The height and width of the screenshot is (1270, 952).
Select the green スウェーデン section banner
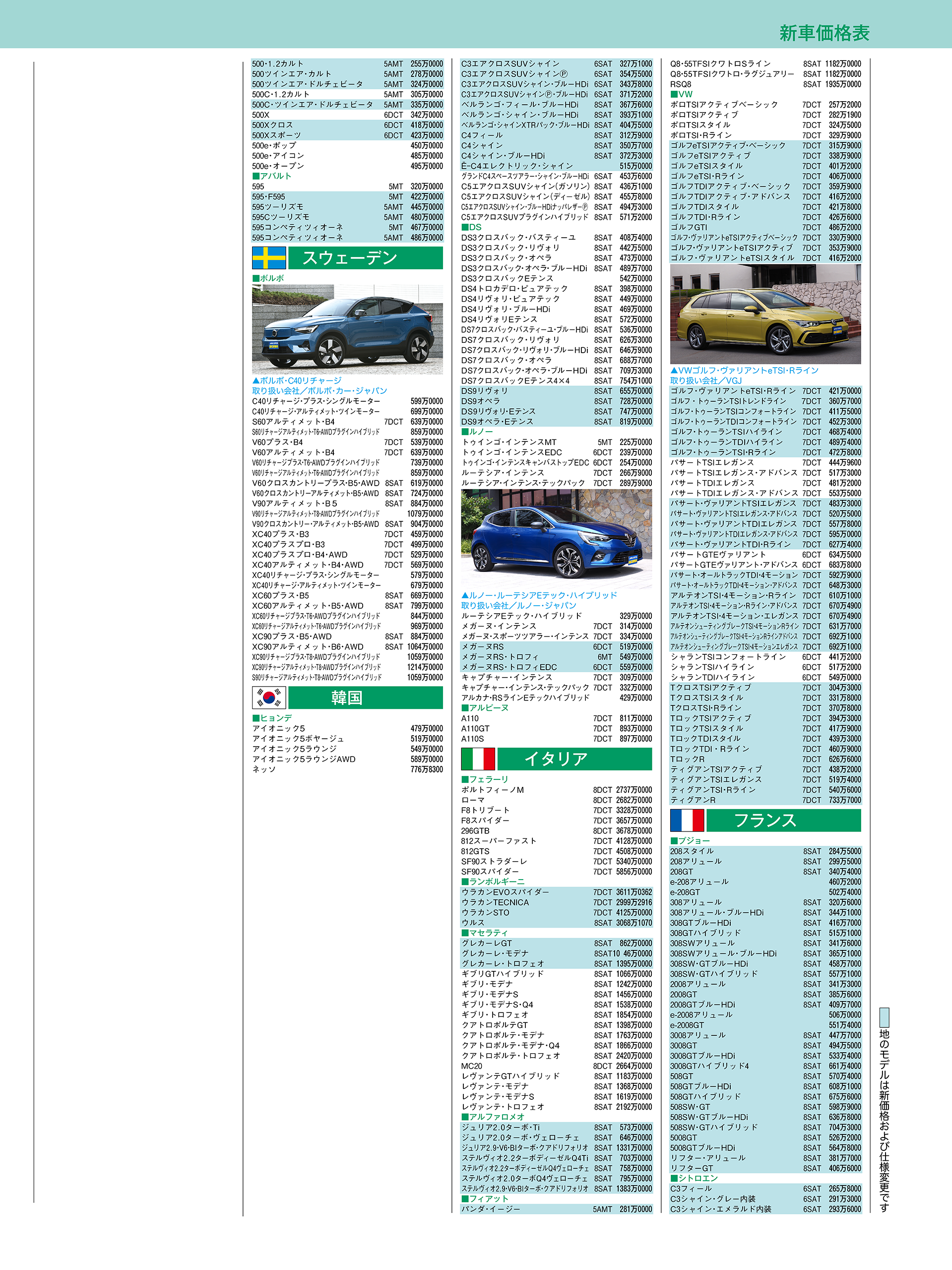pos(365,258)
